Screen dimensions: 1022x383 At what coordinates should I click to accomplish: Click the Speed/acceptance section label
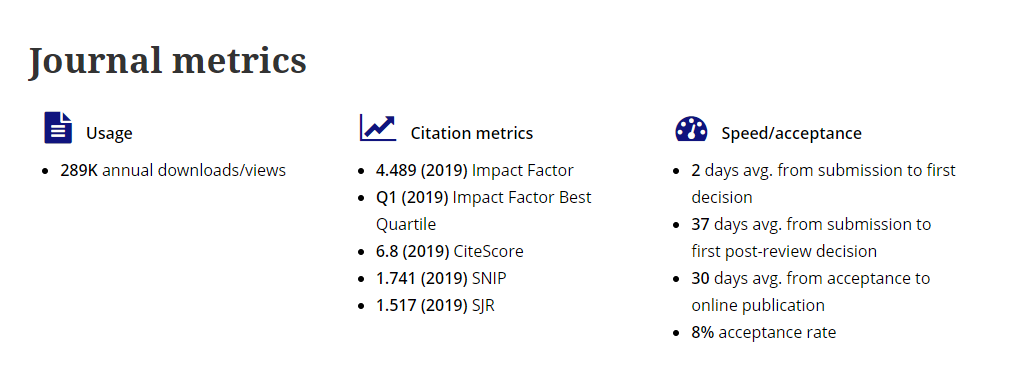coord(791,133)
